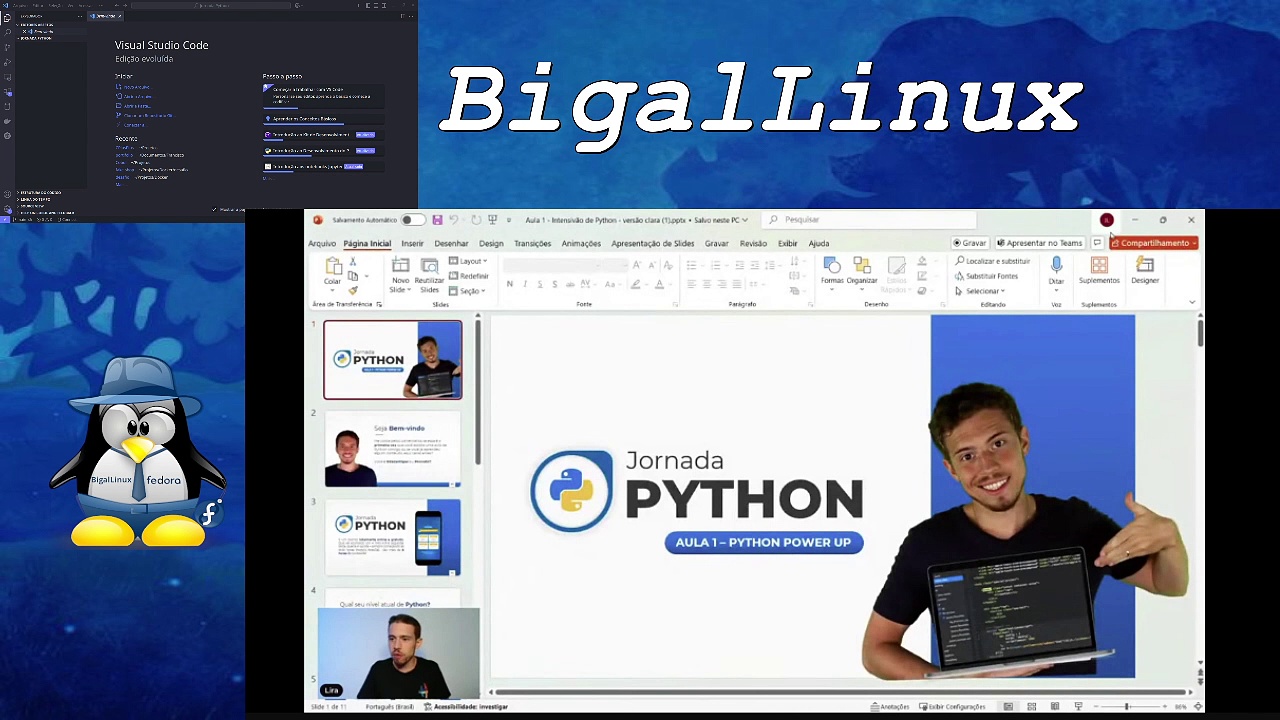Open the Seção dropdown
This screenshot has height=720, width=1280.
pos(467,291)
